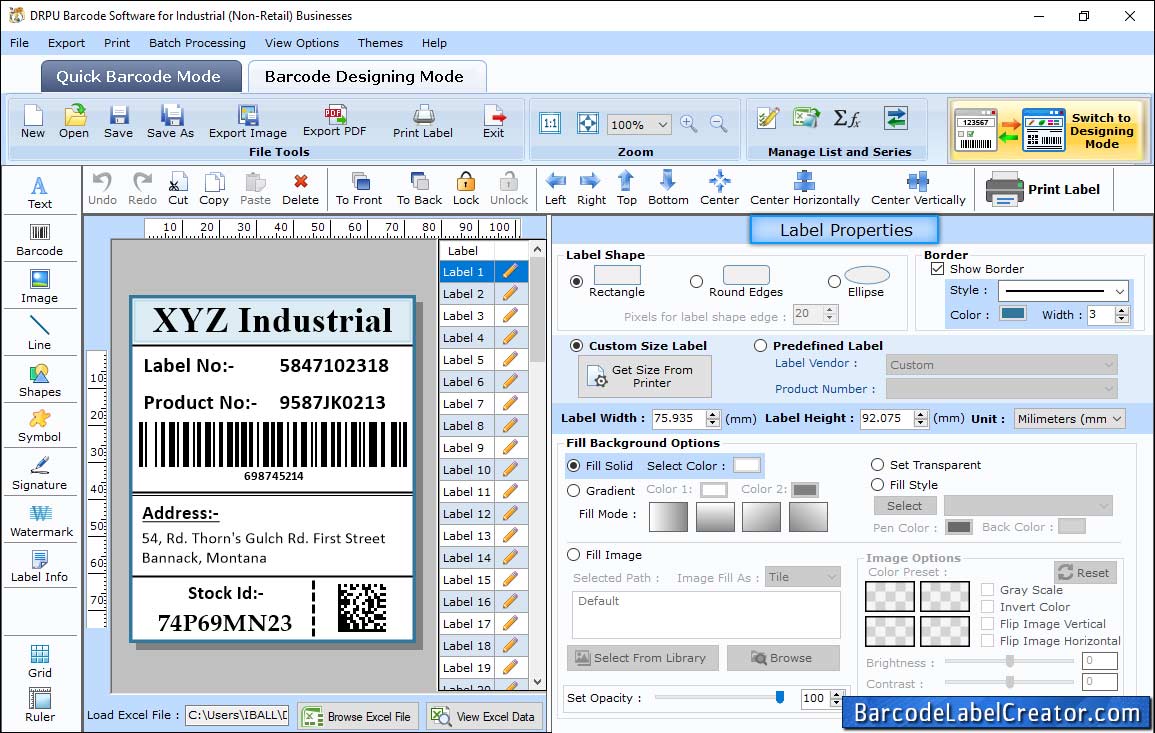Select Gradient fill option
Viewport: 1155px width, 733px height.
(x=574, y=491)
